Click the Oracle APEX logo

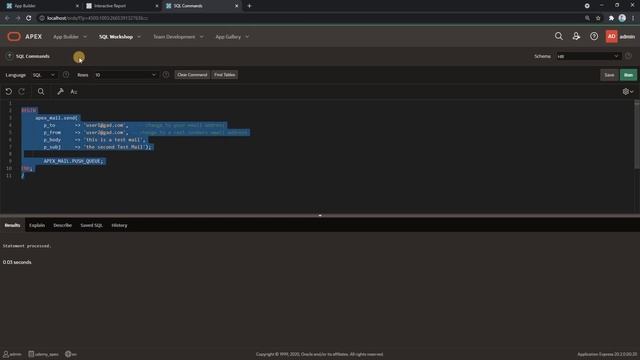24,37
